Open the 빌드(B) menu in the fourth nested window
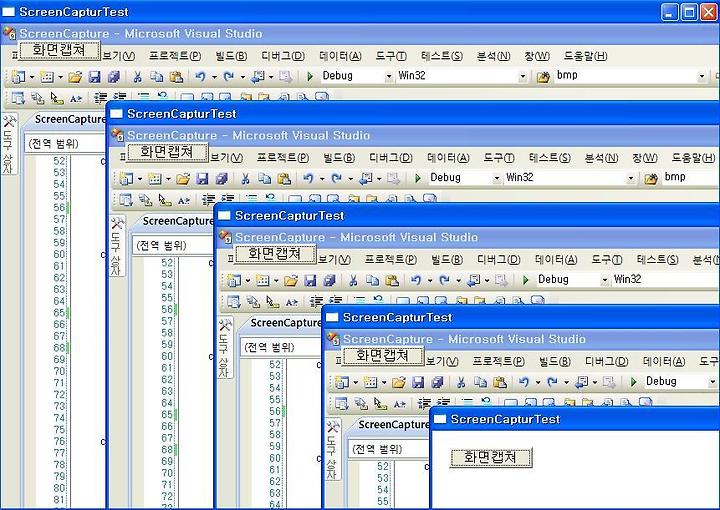This screenshot has height=510, width=720. (555, 362)
